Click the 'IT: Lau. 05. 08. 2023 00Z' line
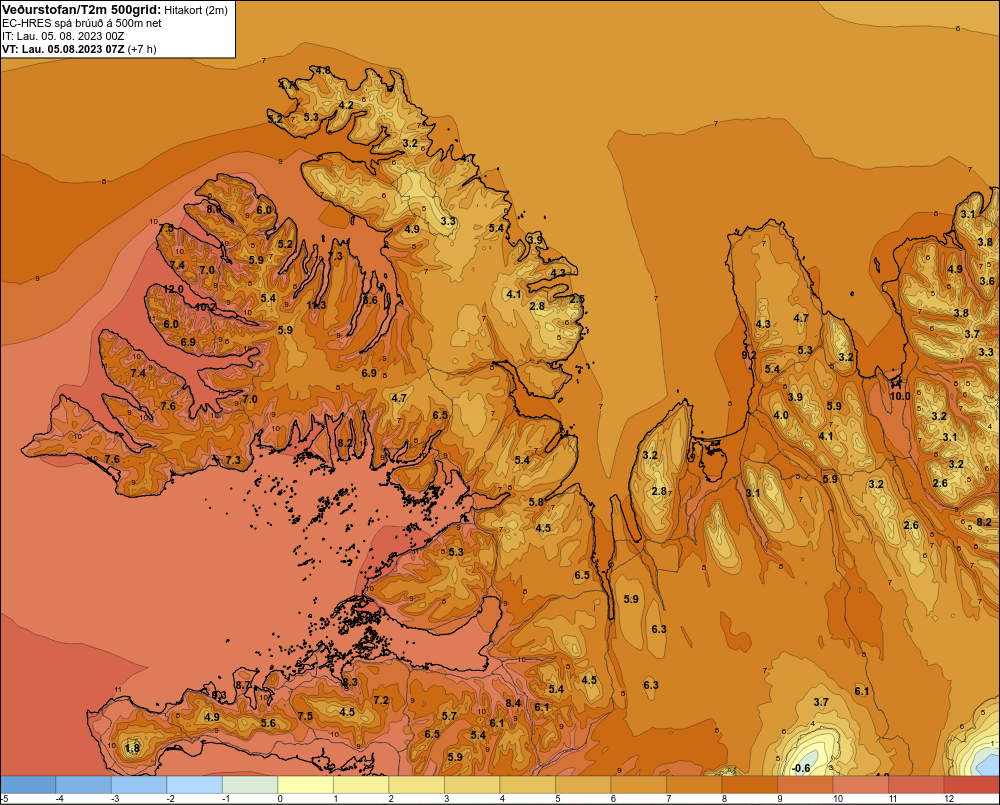The height and width of the screenshot is (805, 1000). 63,36
